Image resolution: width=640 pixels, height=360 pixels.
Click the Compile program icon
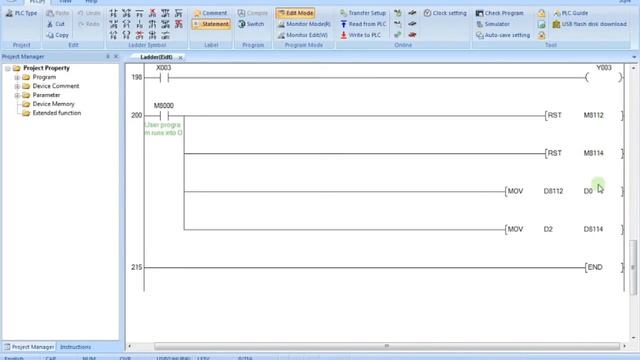[x=253, y=13]
